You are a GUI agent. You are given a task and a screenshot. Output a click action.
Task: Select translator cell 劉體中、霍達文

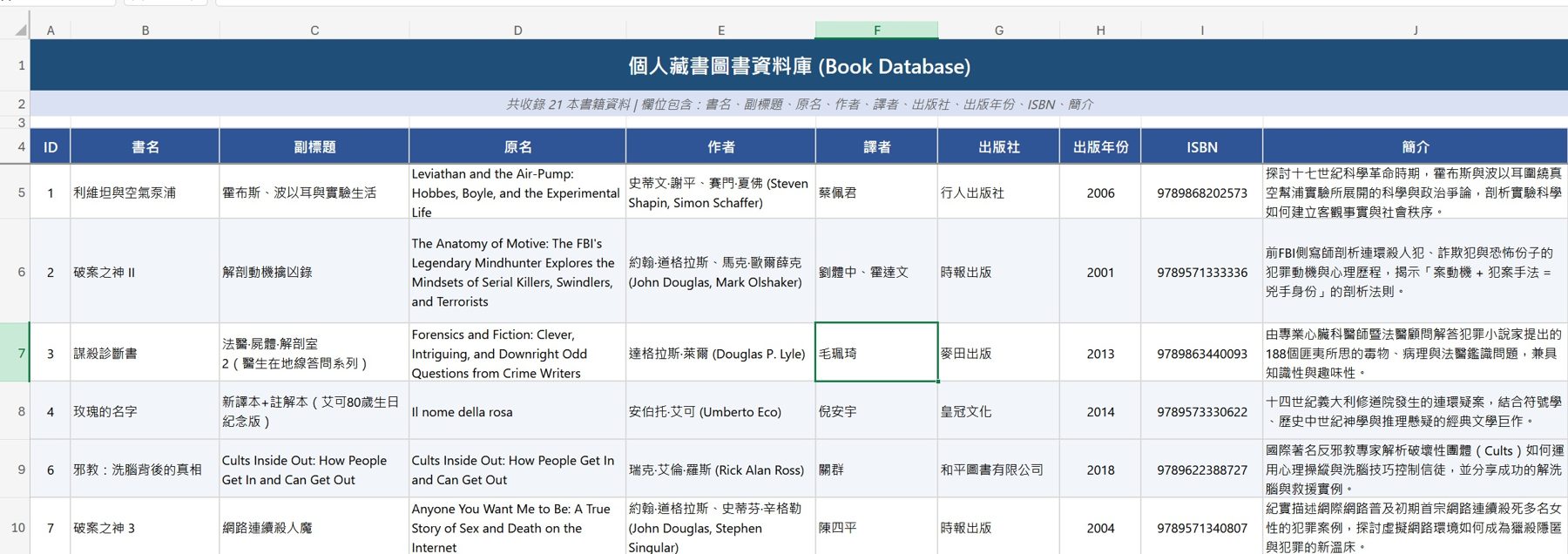[876, 272]
